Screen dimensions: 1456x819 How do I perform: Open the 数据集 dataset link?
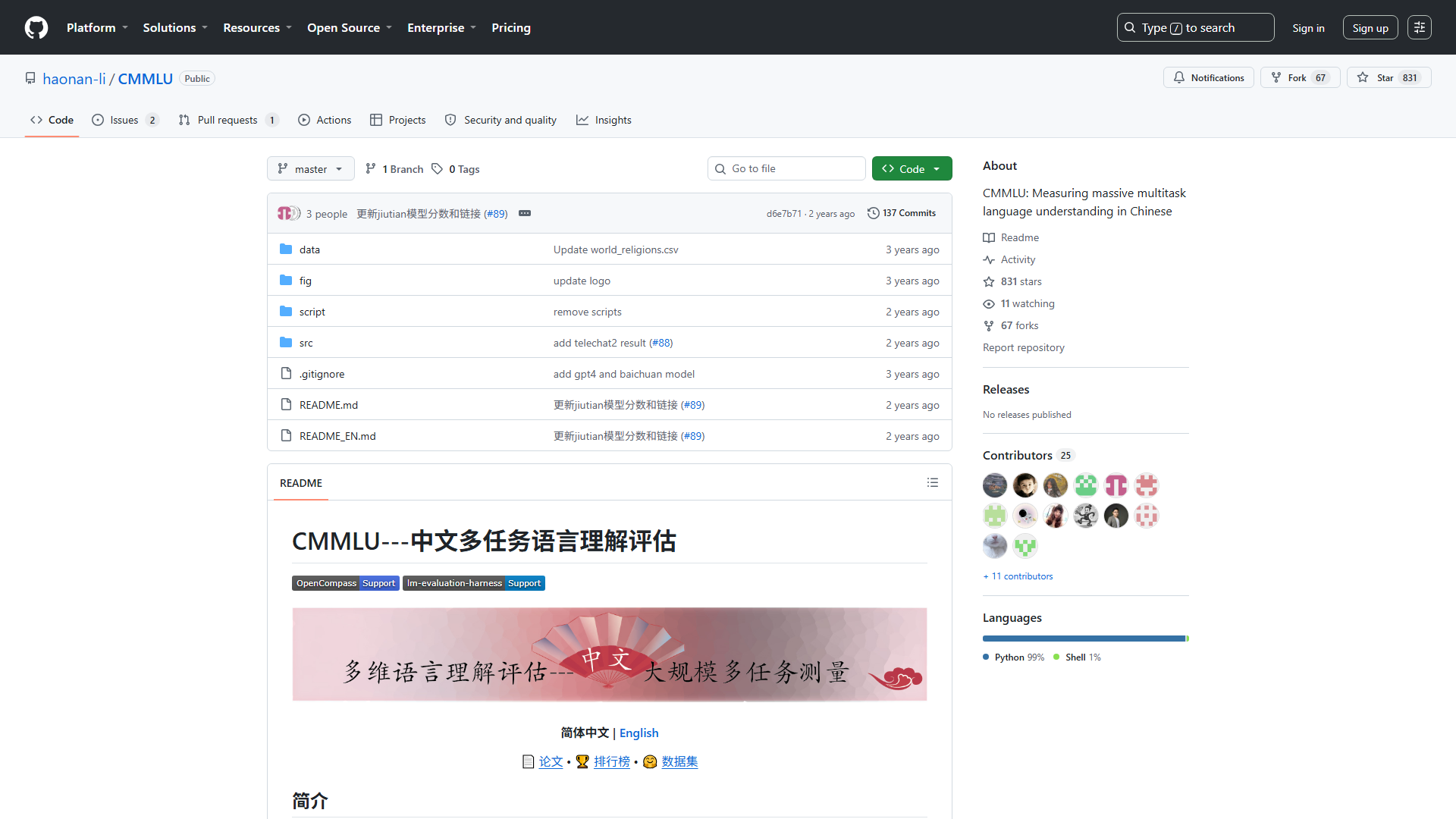[x=679, y=761]
